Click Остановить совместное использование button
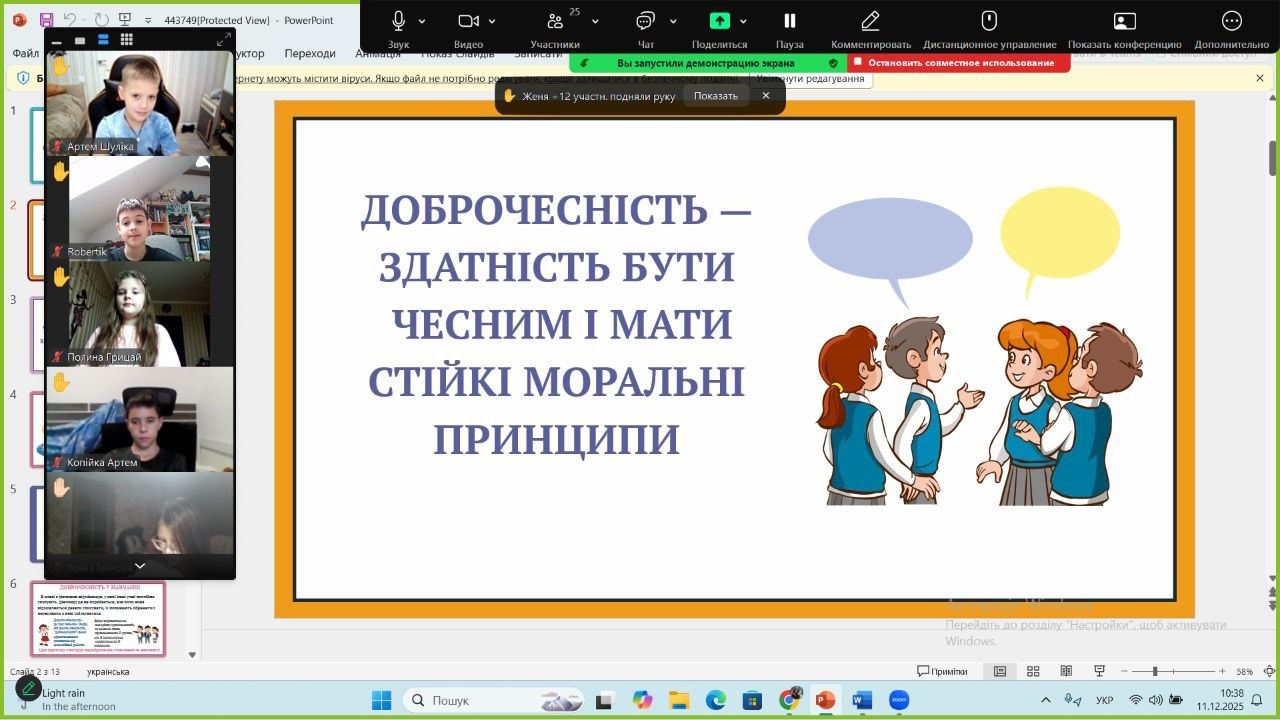 pos(959,63)
